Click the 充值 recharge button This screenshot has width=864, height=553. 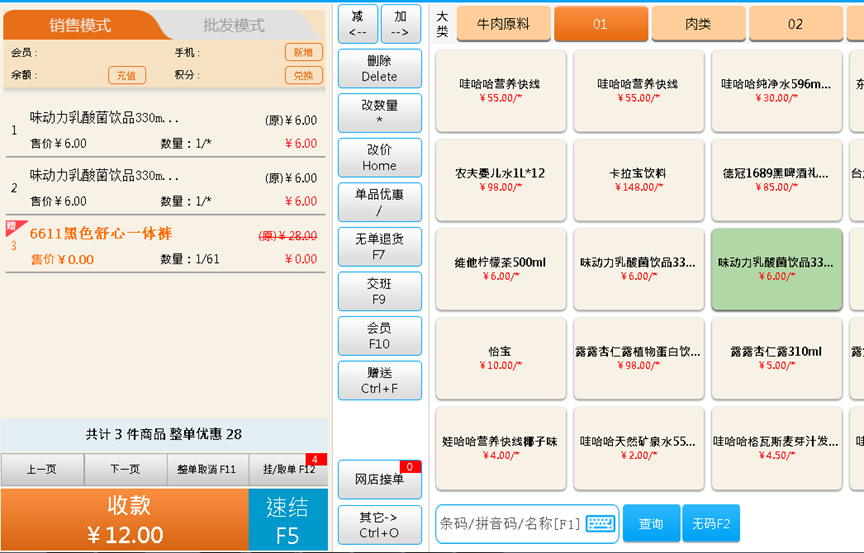click(x=127, y=75)
